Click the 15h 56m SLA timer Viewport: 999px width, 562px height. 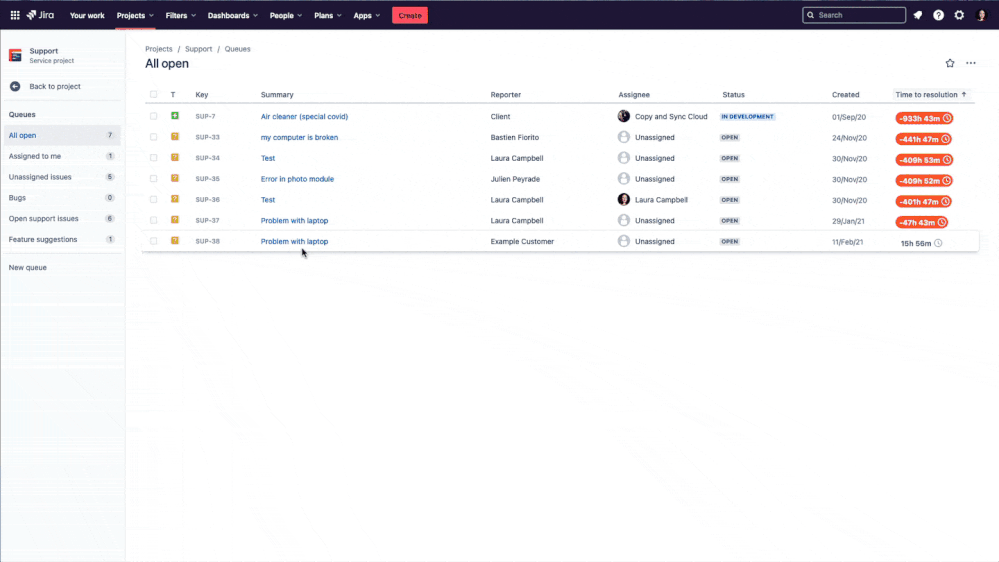click(x=921, y=243)
